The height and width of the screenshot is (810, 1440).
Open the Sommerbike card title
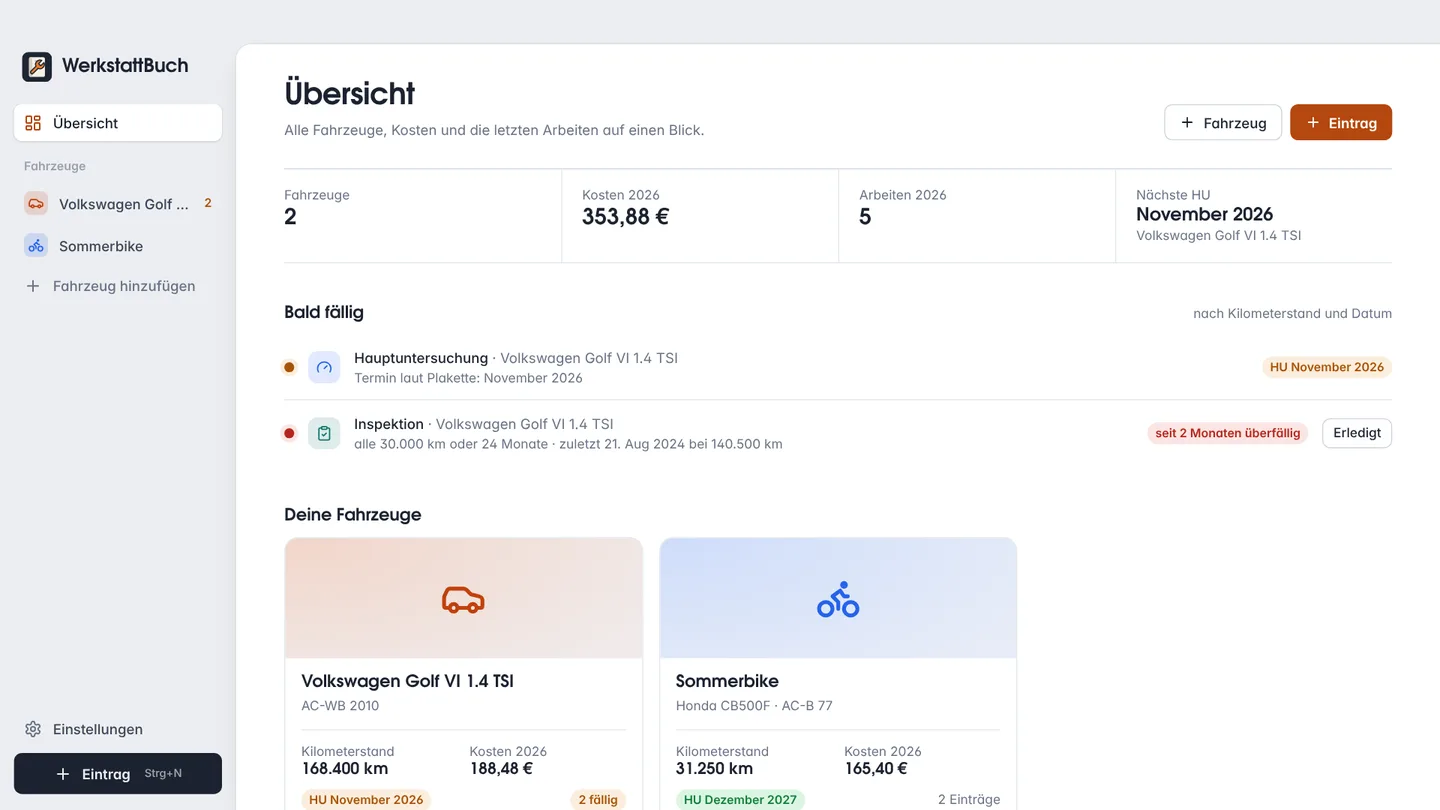pos(727,681)
